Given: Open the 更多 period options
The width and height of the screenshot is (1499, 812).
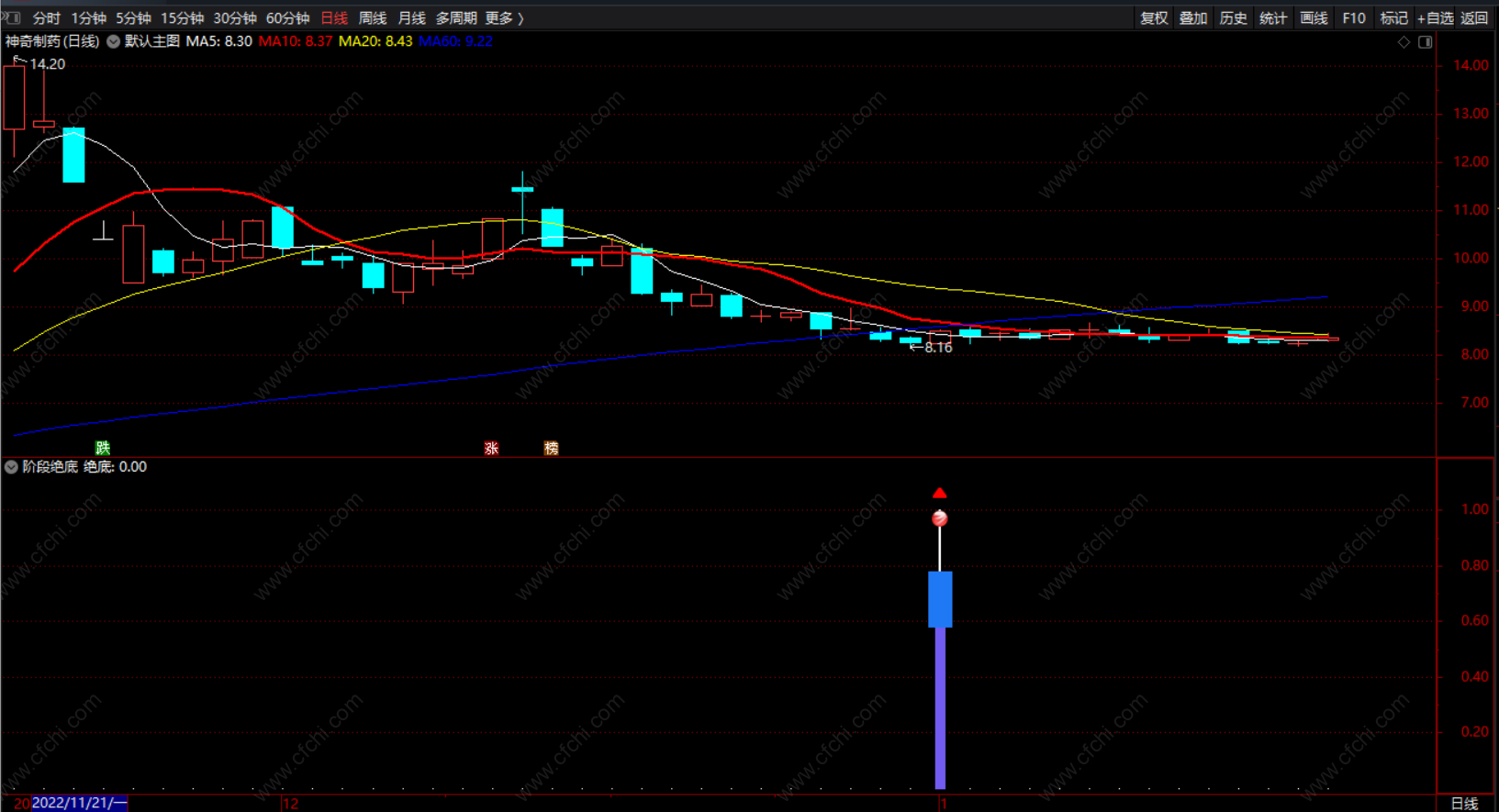Looking at the screenshot, I should pyautogui.click(x=504, y=18).
